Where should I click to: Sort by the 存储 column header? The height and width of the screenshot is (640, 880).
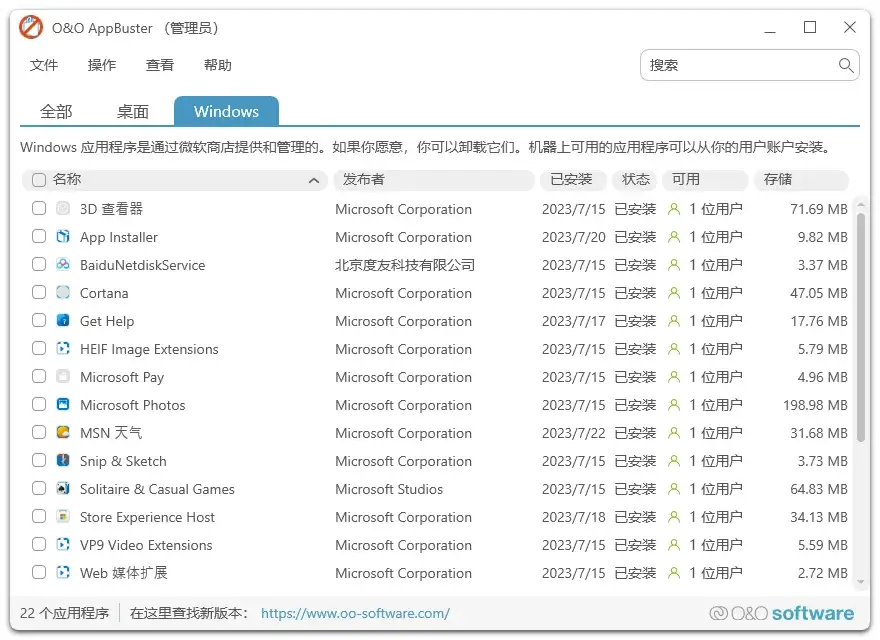pos(801,180)
